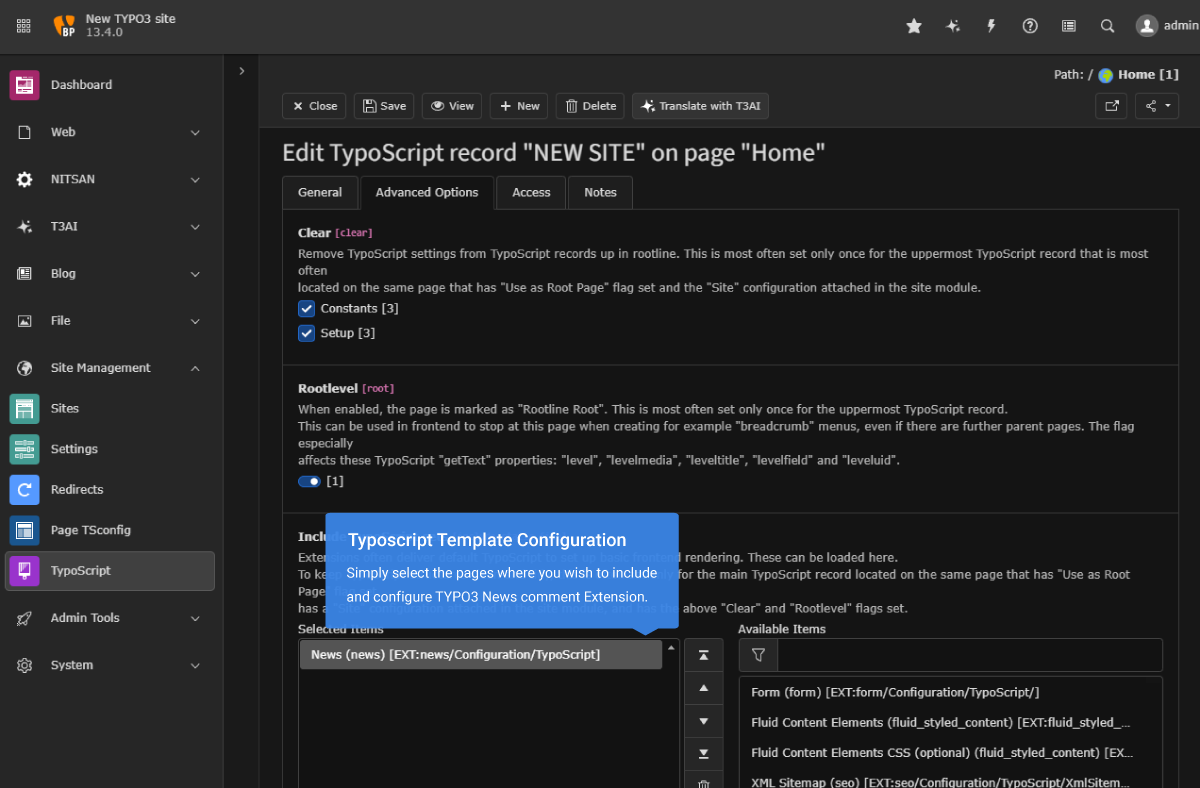The height and width of the screenshot is (788, 1200).
Task: Expand the Web sidebar section
Action: [110, 131]
